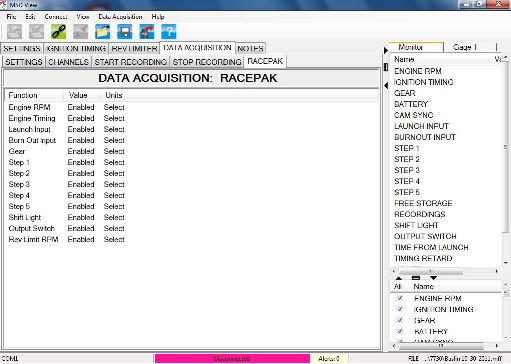This screenshot has height=364, width=511.
Task: Open the Data Acquisition SETTINGS sub-tab
Action: pos(24,62)
